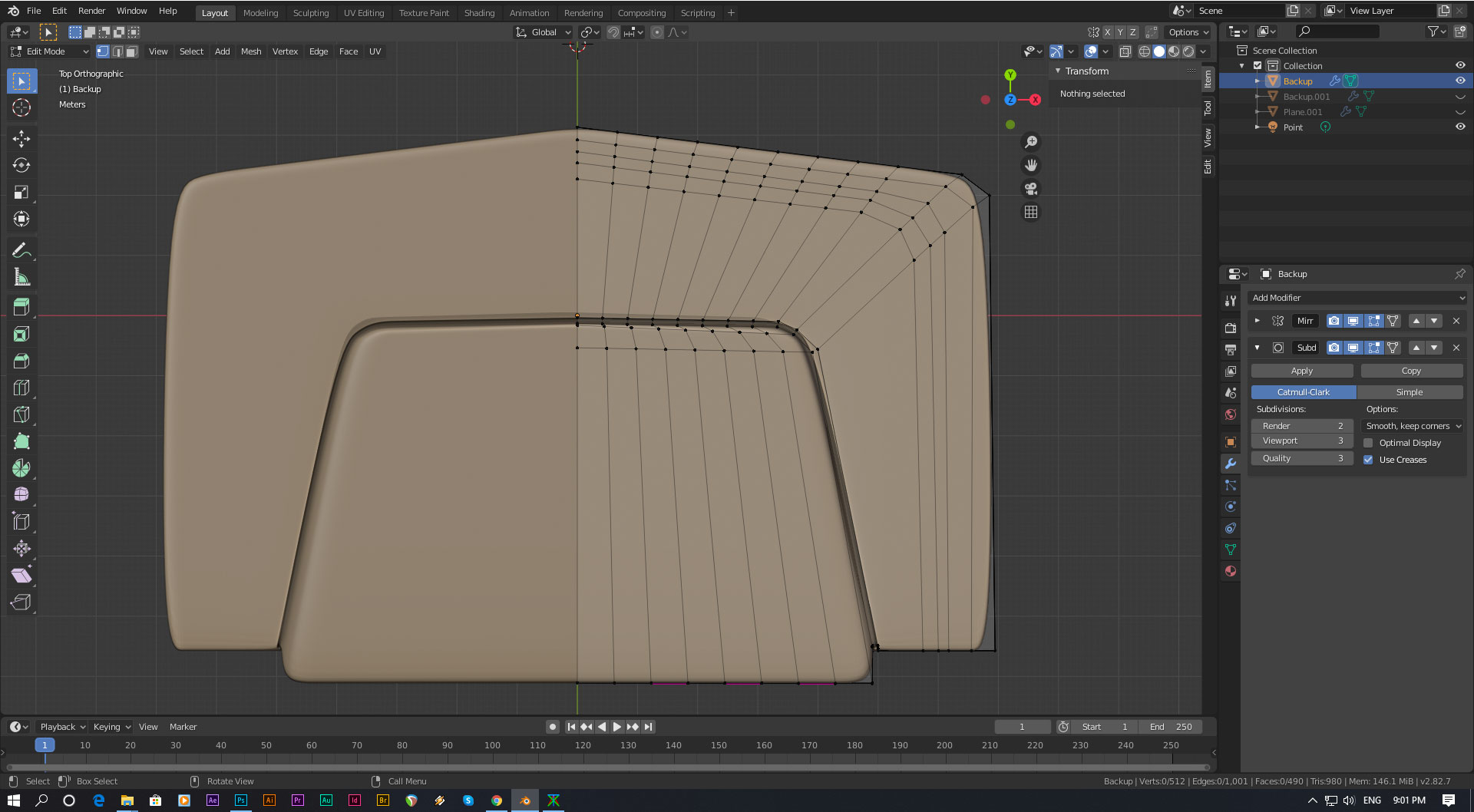Screen dimensions: 1474x812
Task: Hide the Point light in outliner
Action: tap(1460, 127)
